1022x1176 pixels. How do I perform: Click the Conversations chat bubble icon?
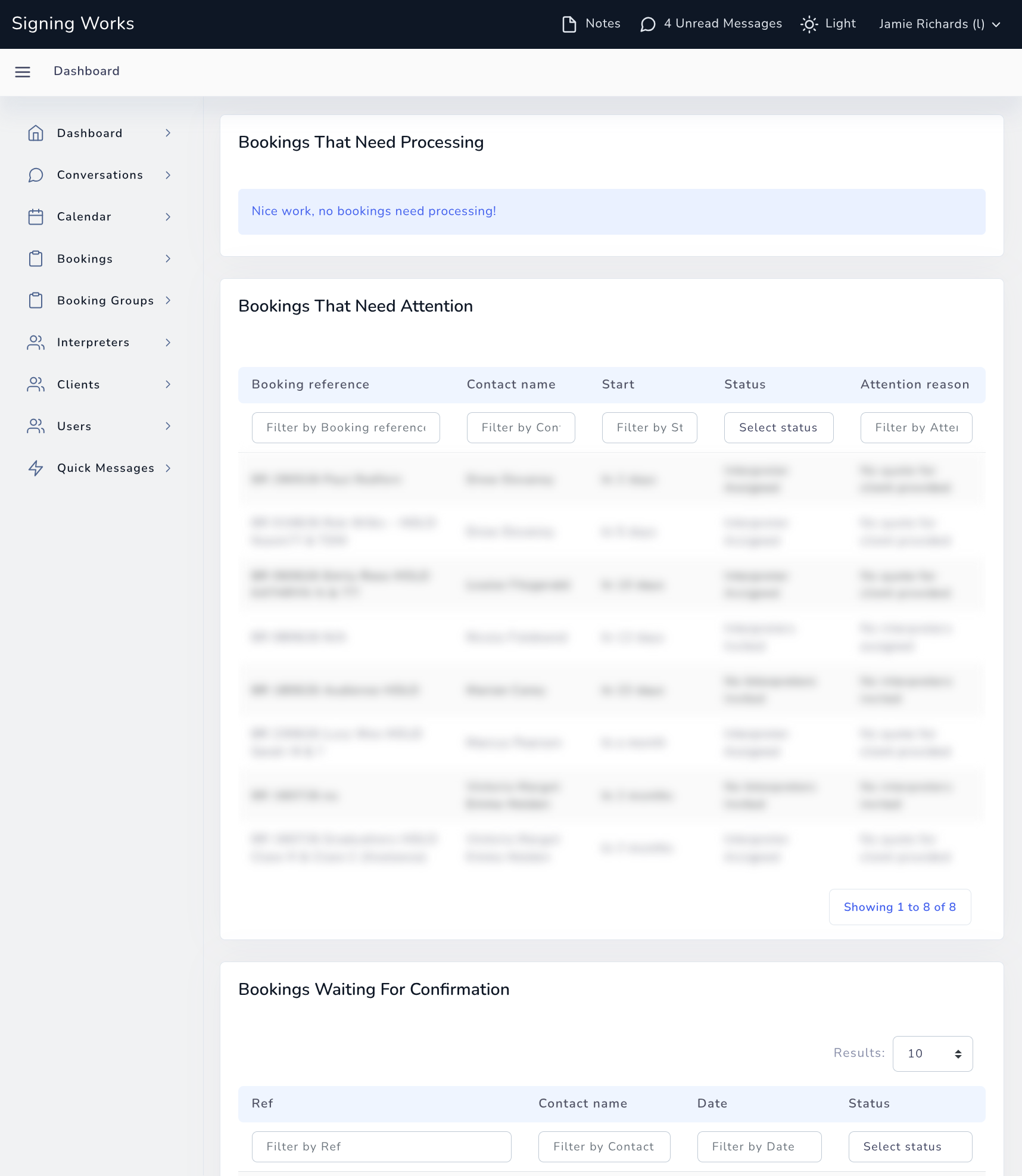pyautogui.click(x=36, y=175)
